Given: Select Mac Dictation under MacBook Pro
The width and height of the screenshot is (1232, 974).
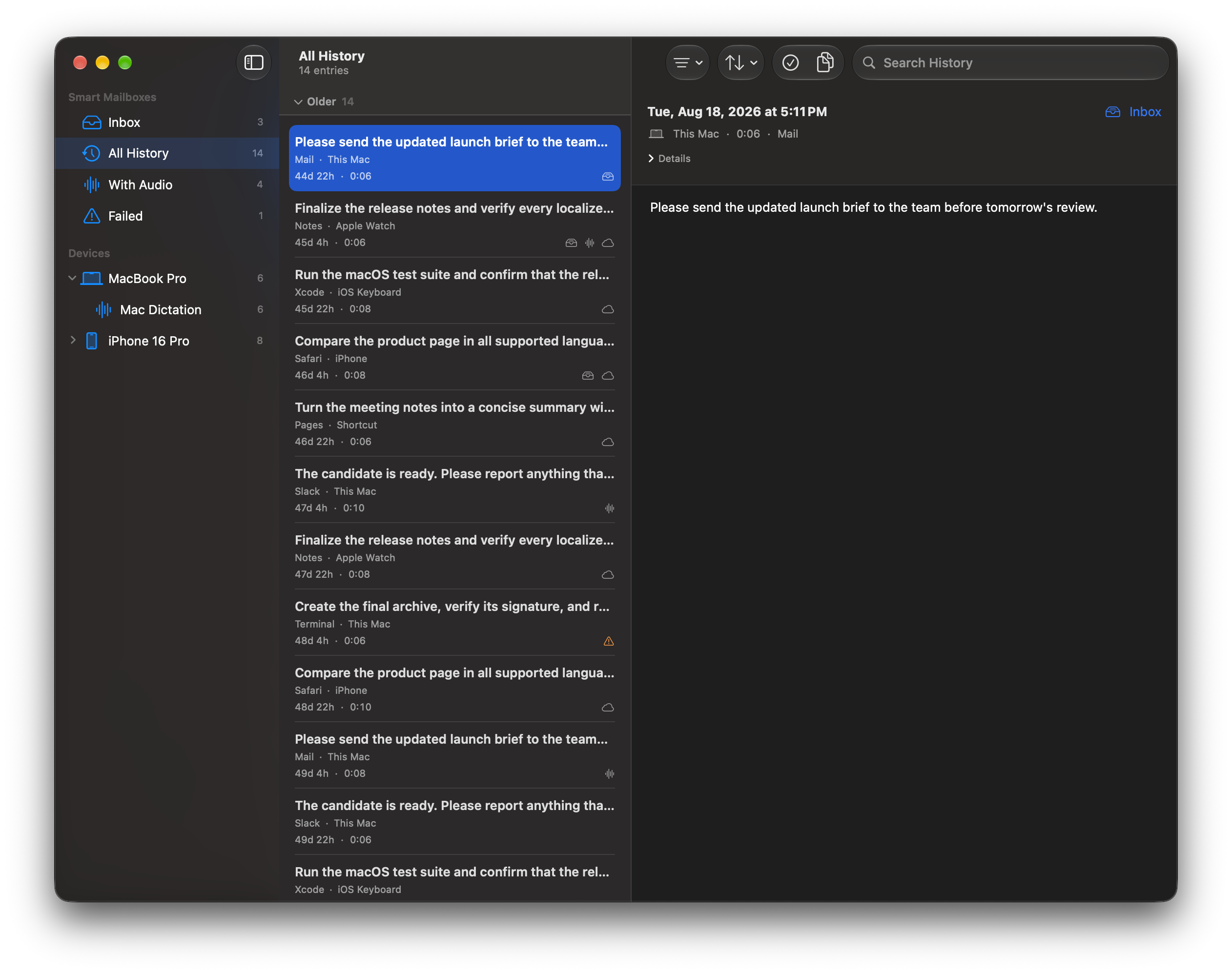Looking at the screenshot, I should pyautogui.click(x=167, y=310).
